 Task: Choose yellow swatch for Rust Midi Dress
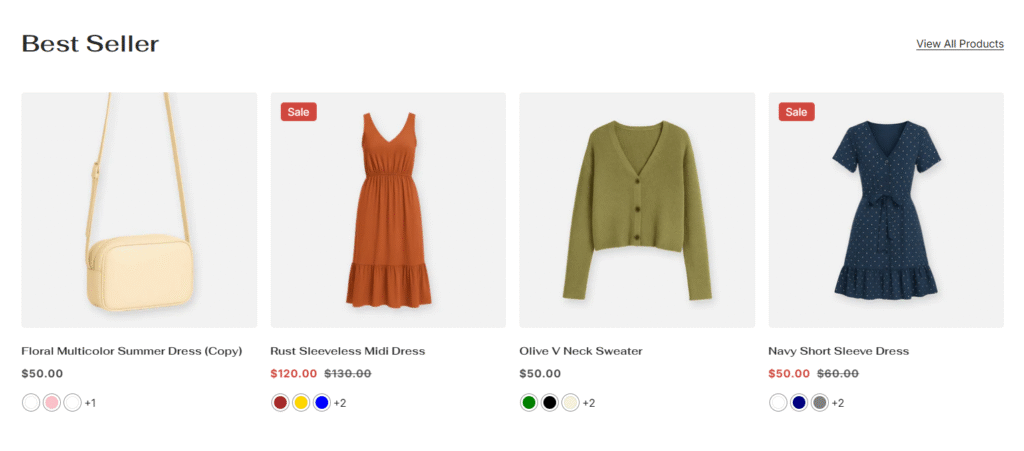[301, 403]
